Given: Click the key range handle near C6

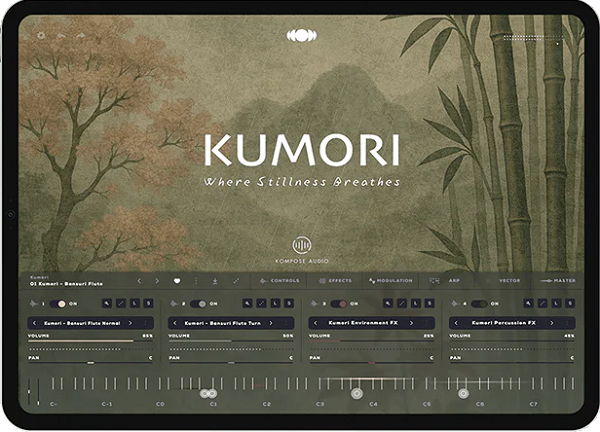Looking at the screenshot, I should tap(463, 393).
